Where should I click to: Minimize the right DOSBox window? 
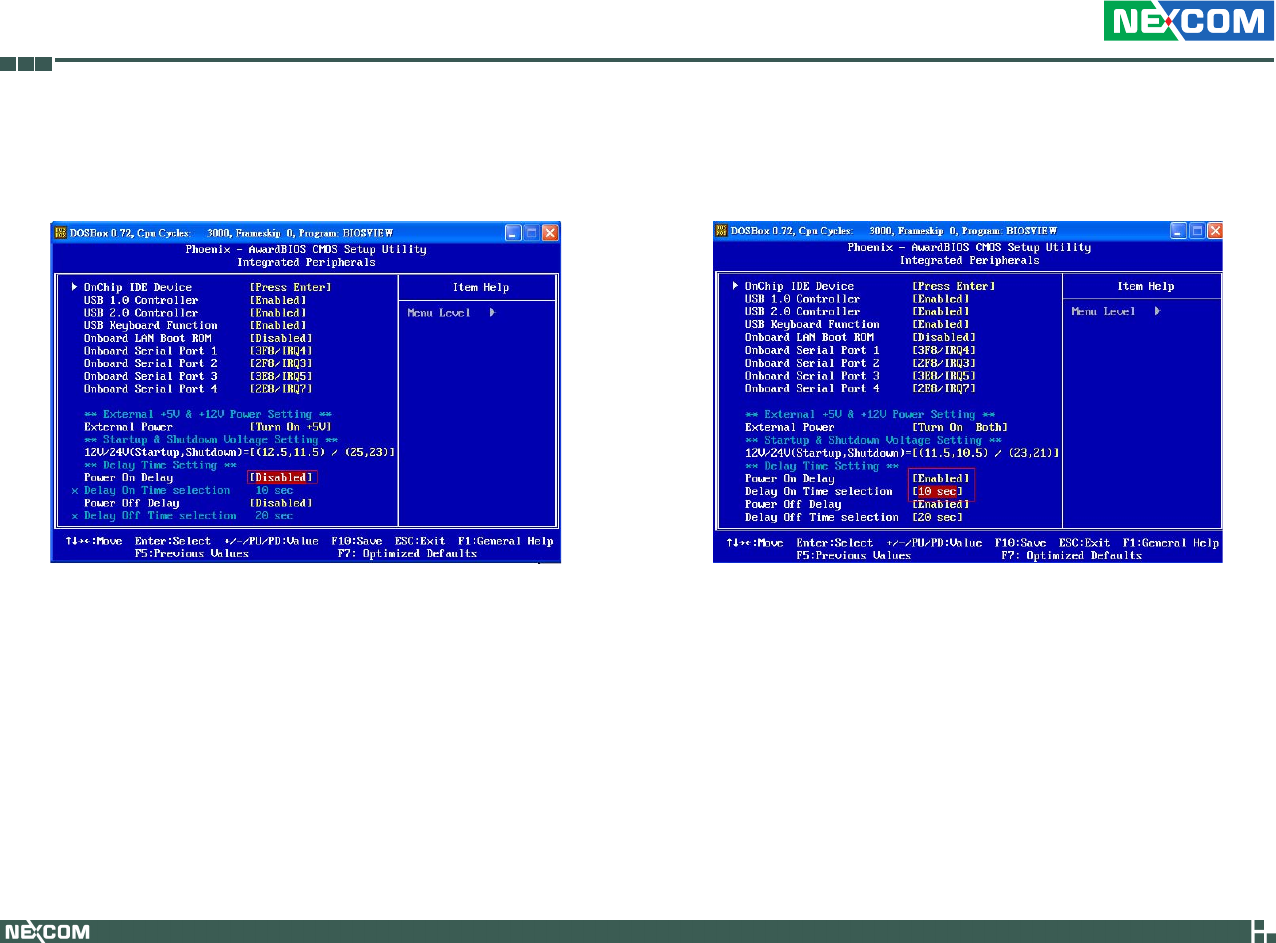click(1178, 231)
